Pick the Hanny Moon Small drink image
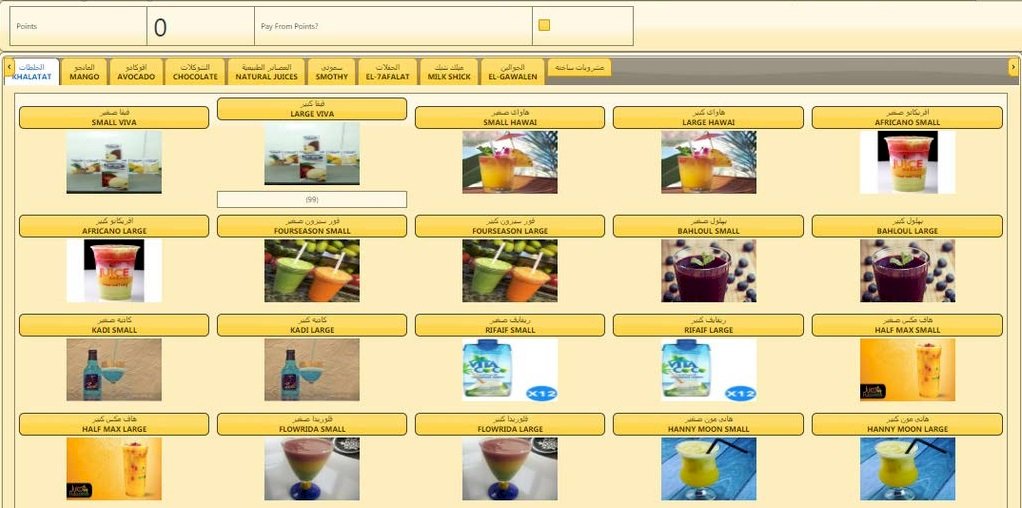1022x508 pixels. [x=709, y=469]
